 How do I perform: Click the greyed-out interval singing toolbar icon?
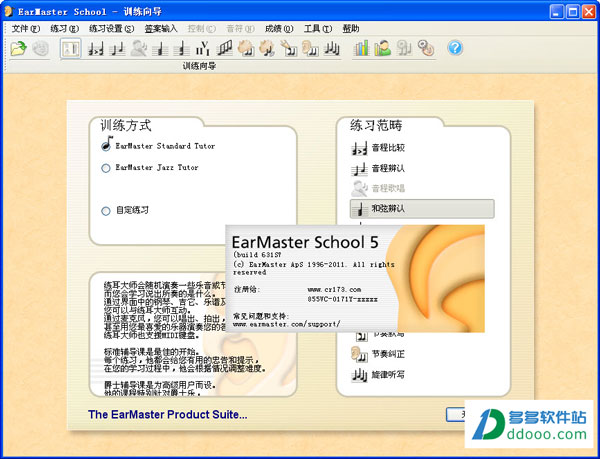point(139,49)
